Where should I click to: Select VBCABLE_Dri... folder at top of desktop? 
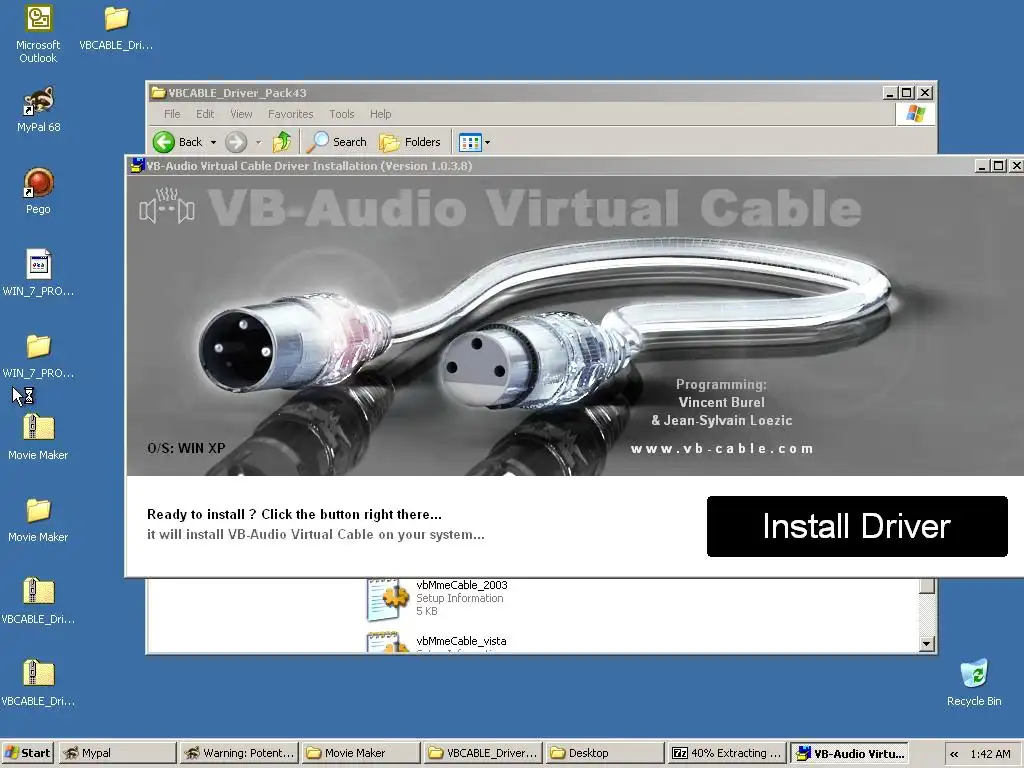[x=116, y=27]
